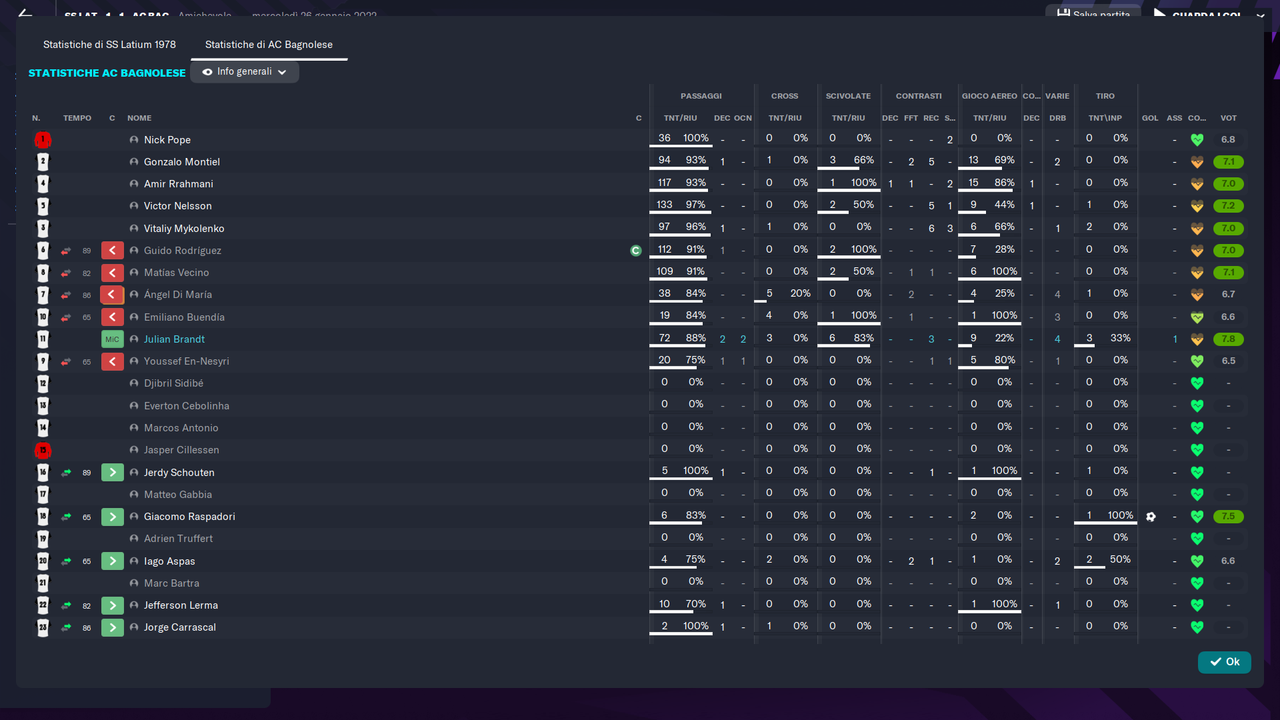Select the Statistiche di AC Bagnolese tab
The width and height of the screenshot is (1280, 720).
[269, 45]
